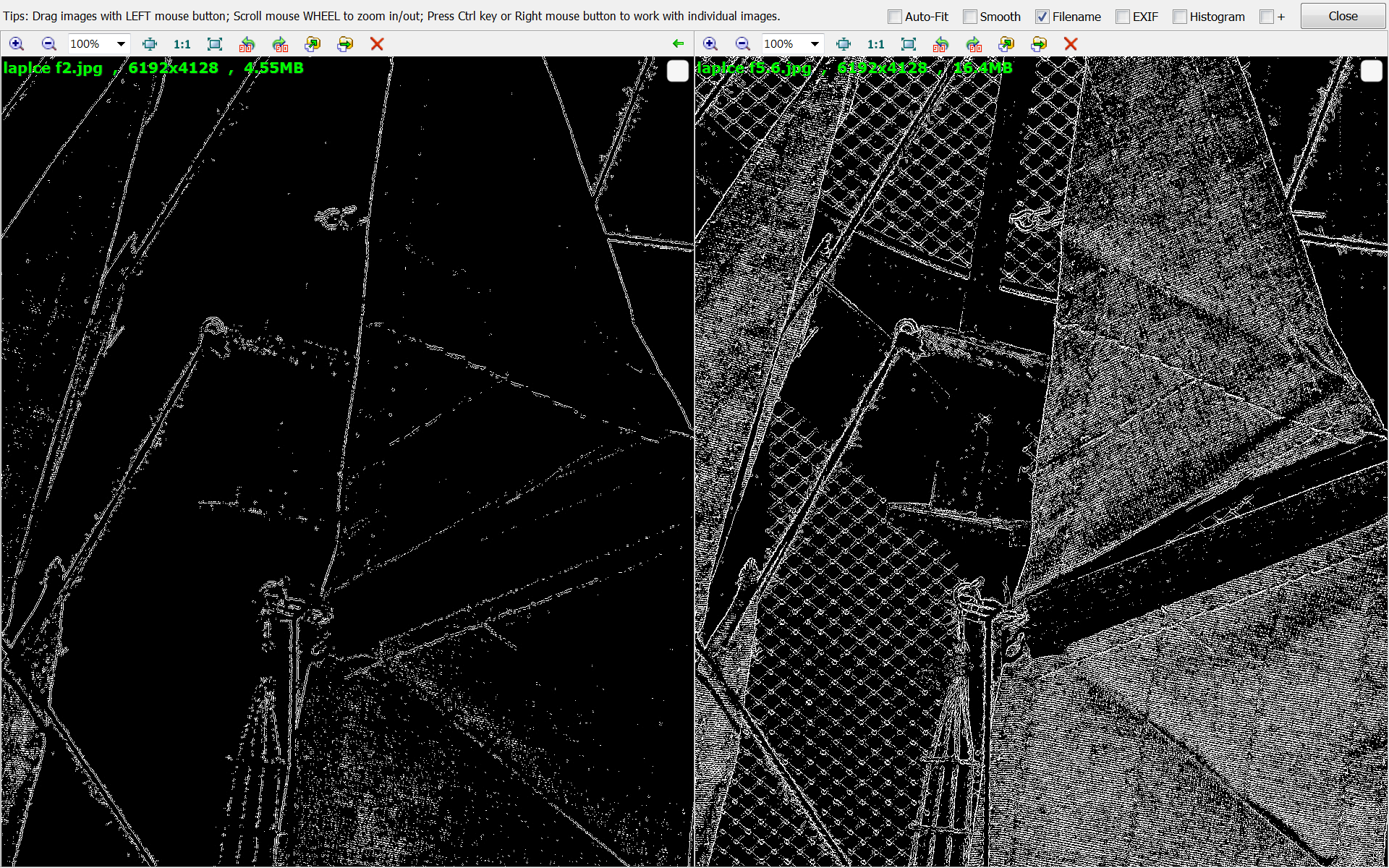Click the 'laplce f2.jpg' filename overlay
The height and width of the screenshot is (868, 1389).
53,68
